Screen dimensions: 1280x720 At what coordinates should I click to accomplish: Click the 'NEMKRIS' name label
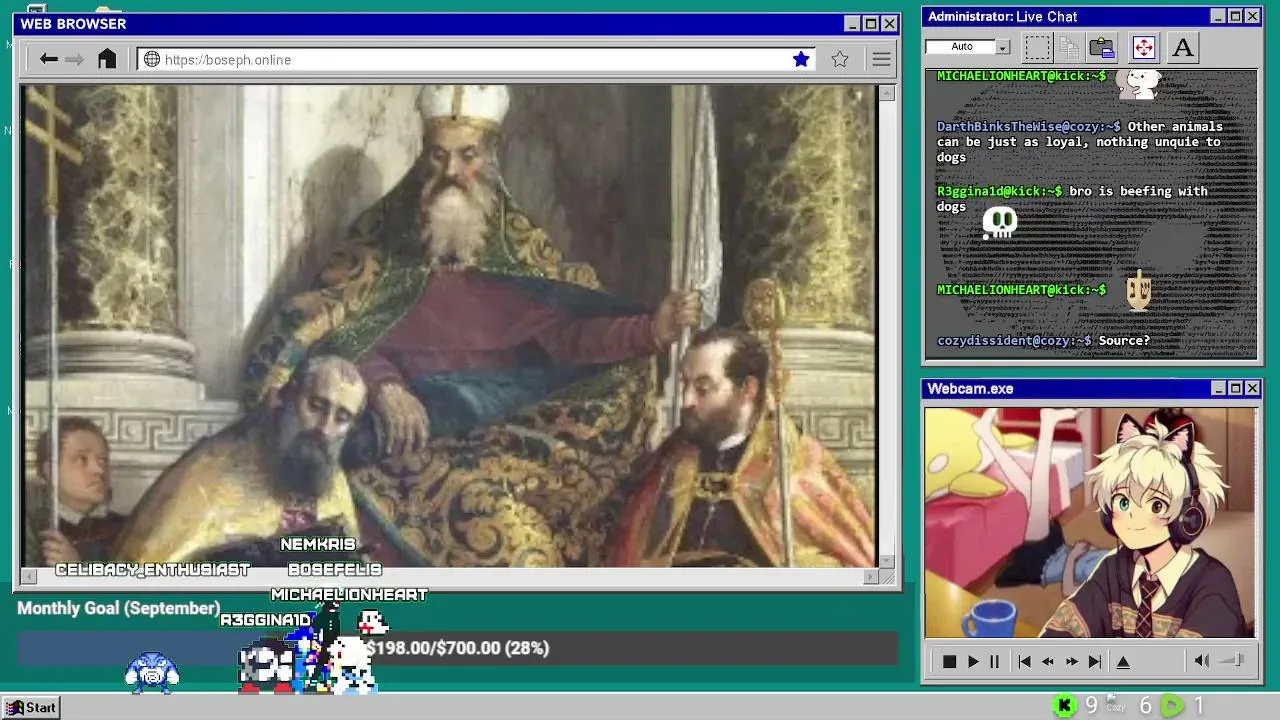tap(318, 545)
